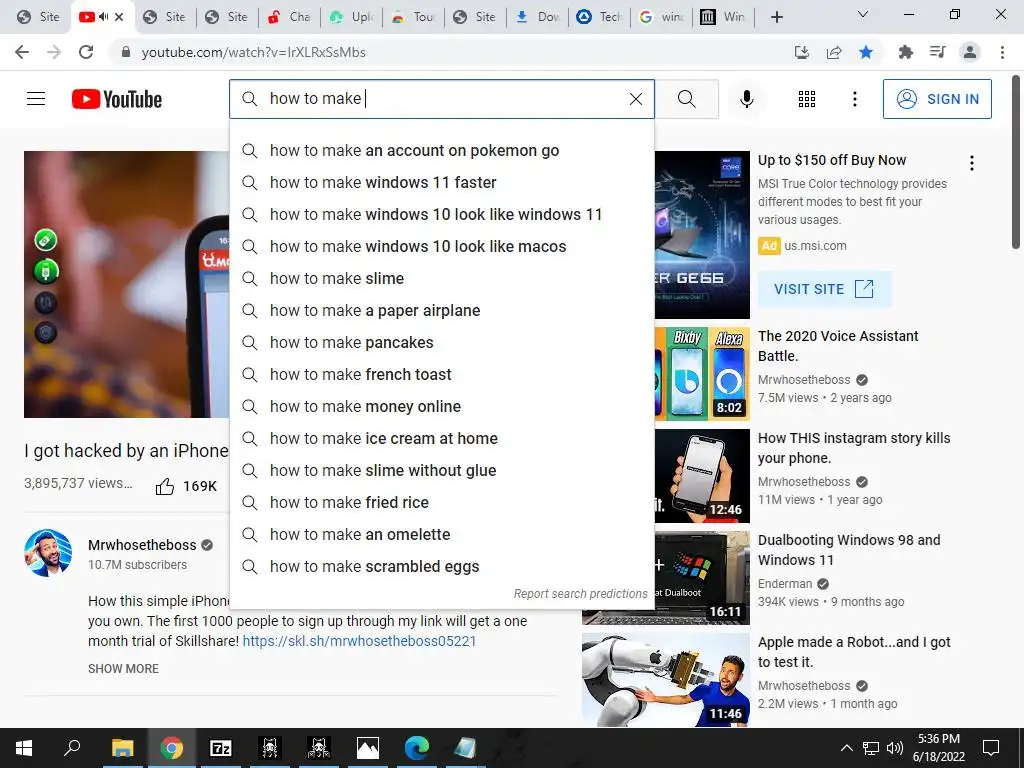This screenshot has width=1024, height=768.
Task: Go back with browser back arrow
Action: (x=22, y=52)
